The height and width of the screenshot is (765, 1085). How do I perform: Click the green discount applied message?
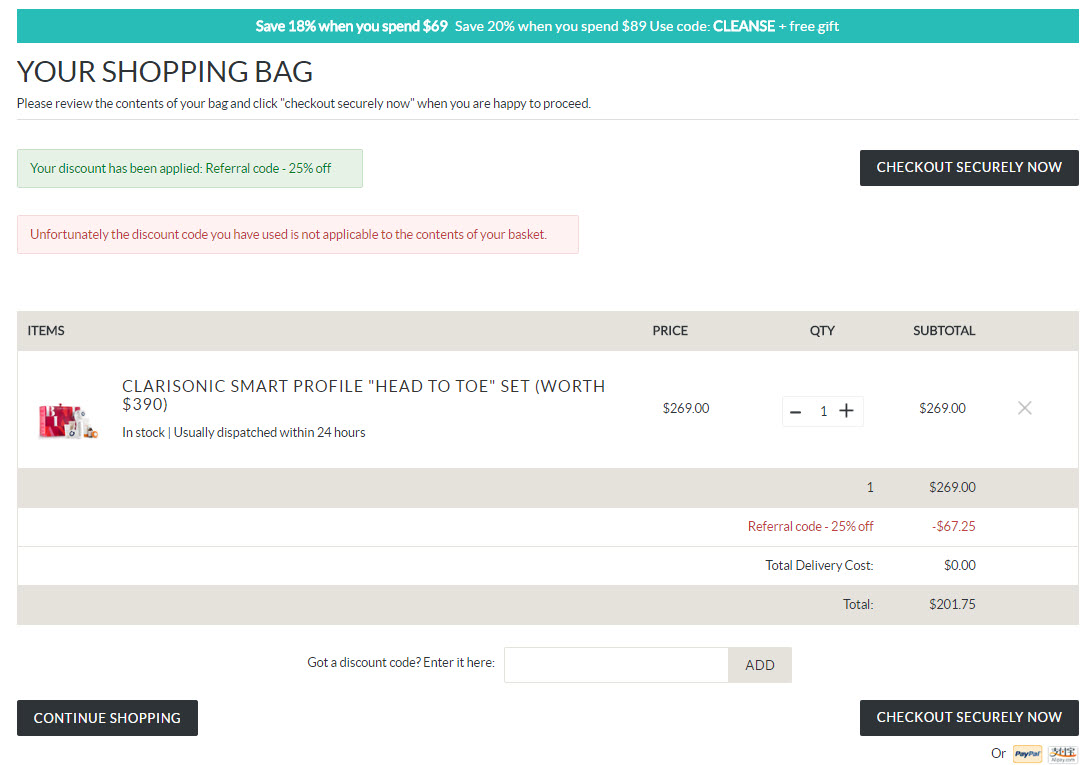point(190,168)
